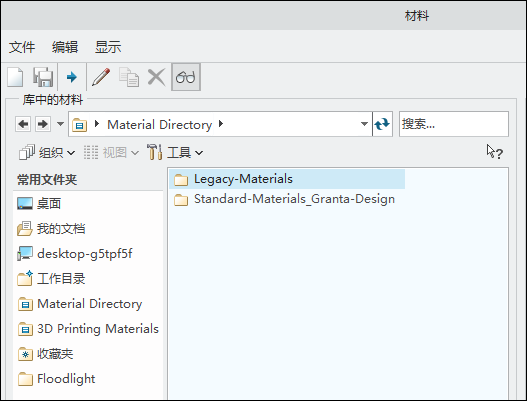Click the refresh directory arrows icon
The height and width of the screenshot is (401, 527).
[x=382, y=124]
